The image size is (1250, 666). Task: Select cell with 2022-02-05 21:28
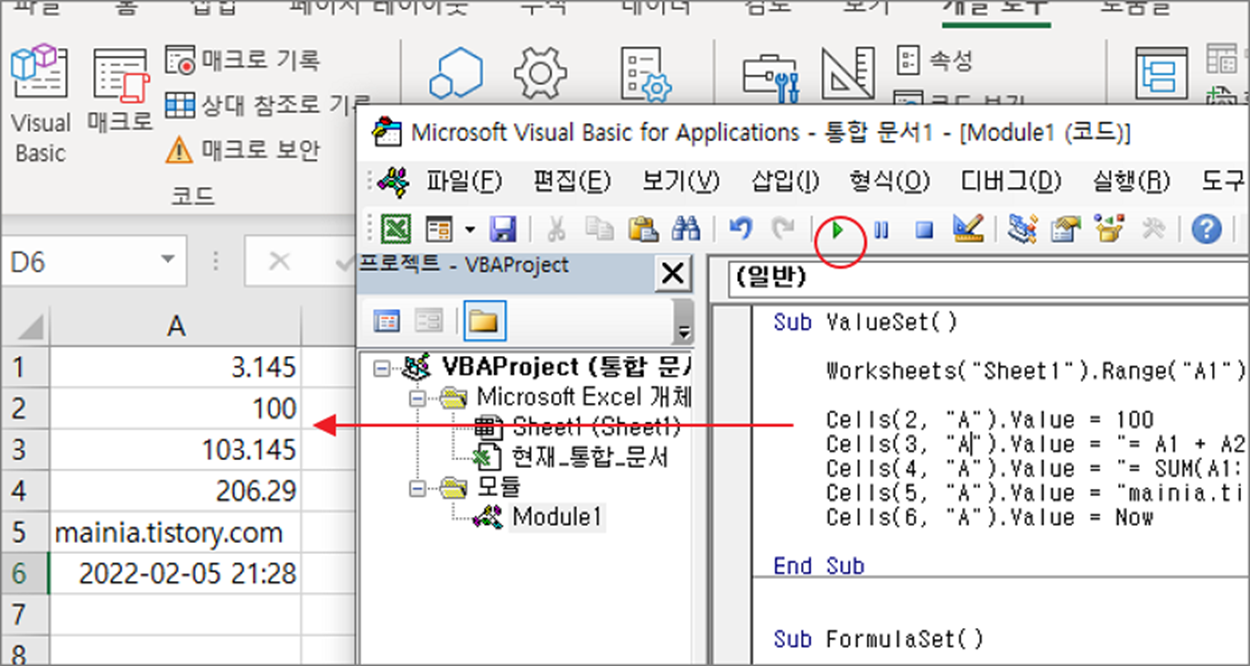coord(176,573)
